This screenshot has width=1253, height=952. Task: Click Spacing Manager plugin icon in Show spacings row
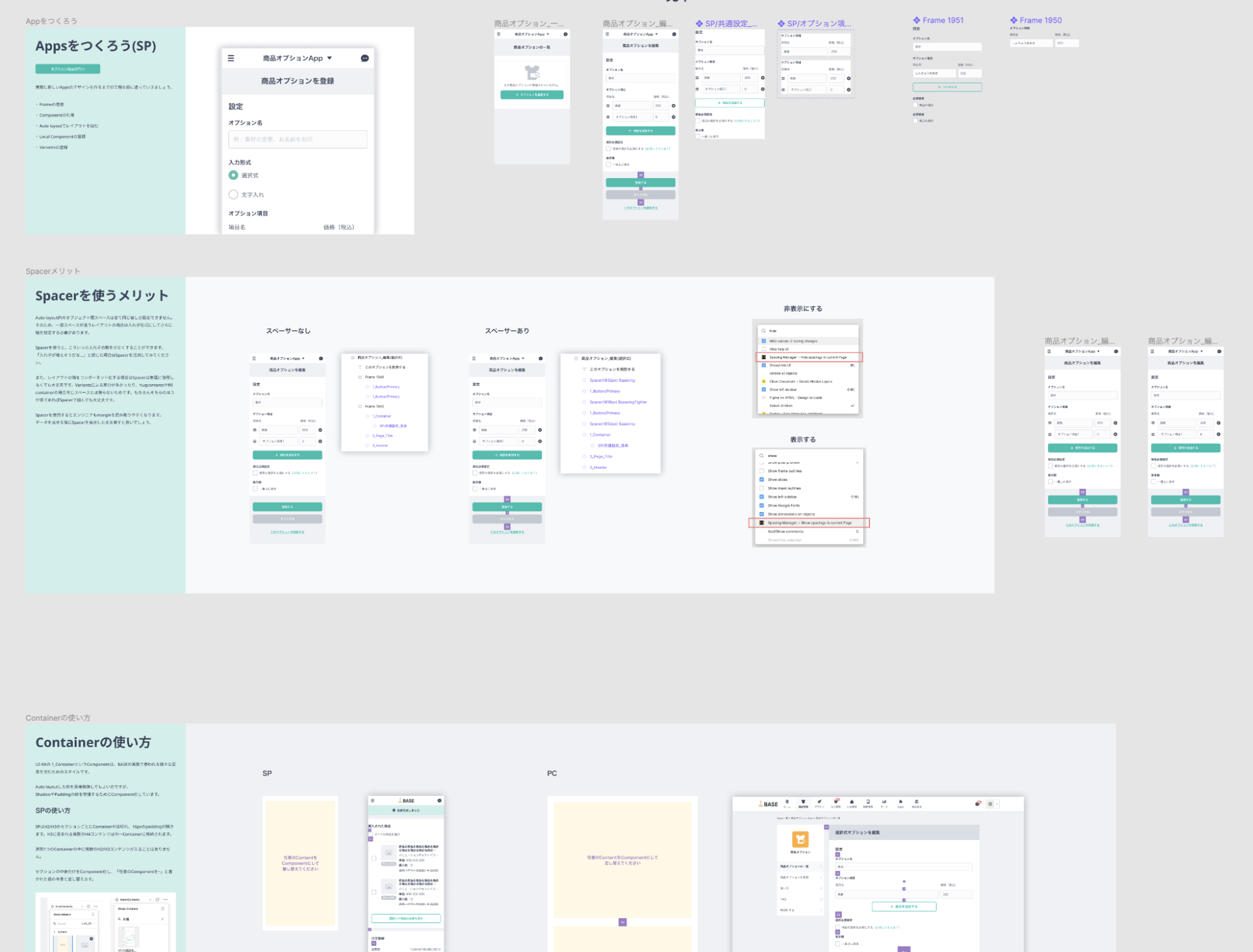762,523
